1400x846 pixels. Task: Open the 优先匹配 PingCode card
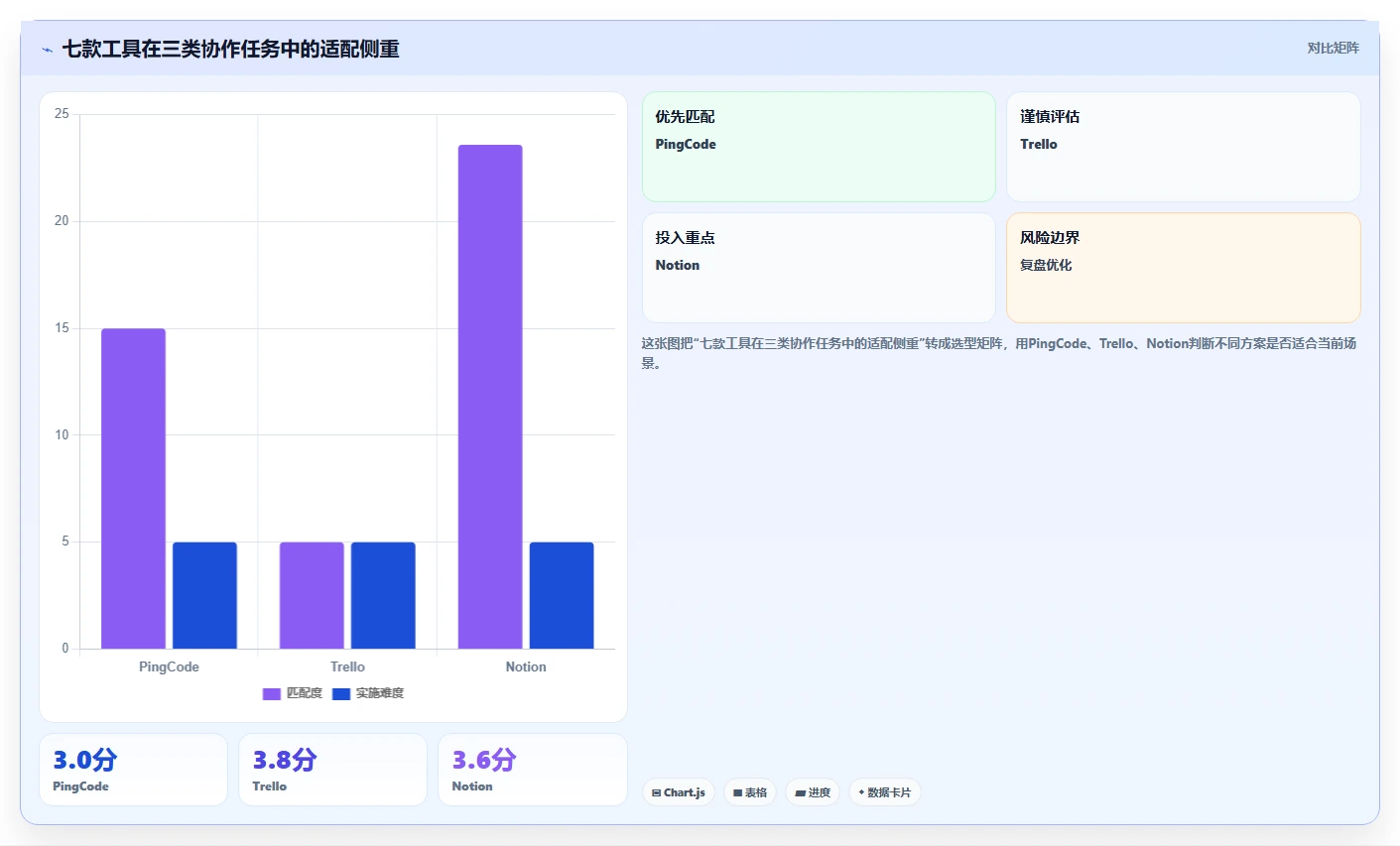coord(819,147)
